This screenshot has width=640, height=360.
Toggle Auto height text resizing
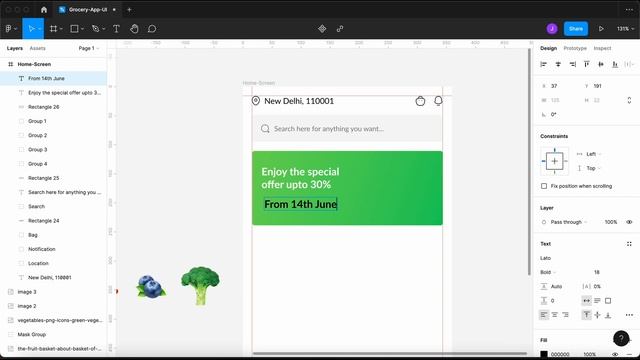point(597,300)
